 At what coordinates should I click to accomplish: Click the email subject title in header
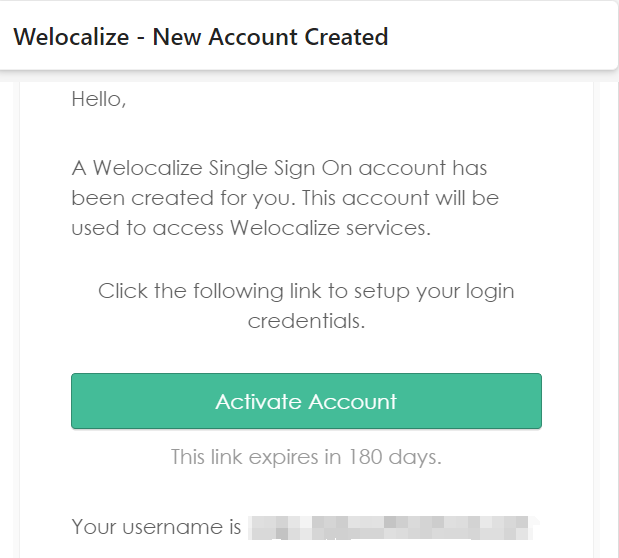[201, 38]
